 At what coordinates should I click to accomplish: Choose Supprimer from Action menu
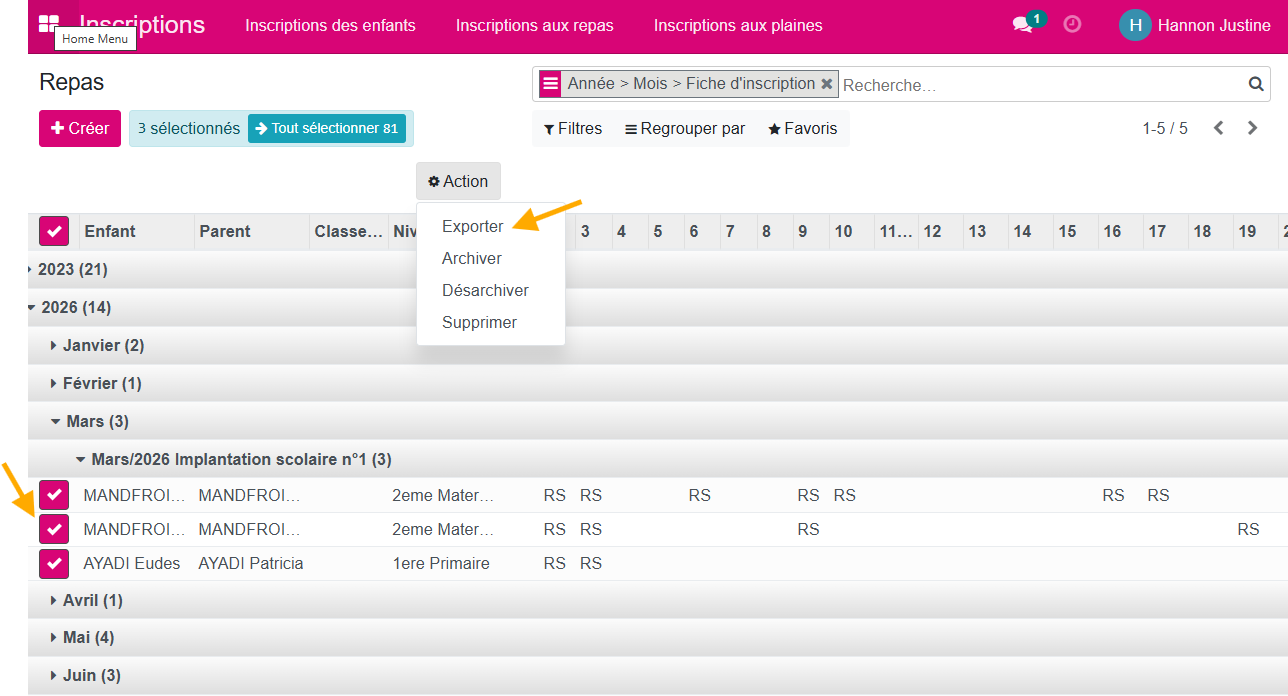coord(480,322)
